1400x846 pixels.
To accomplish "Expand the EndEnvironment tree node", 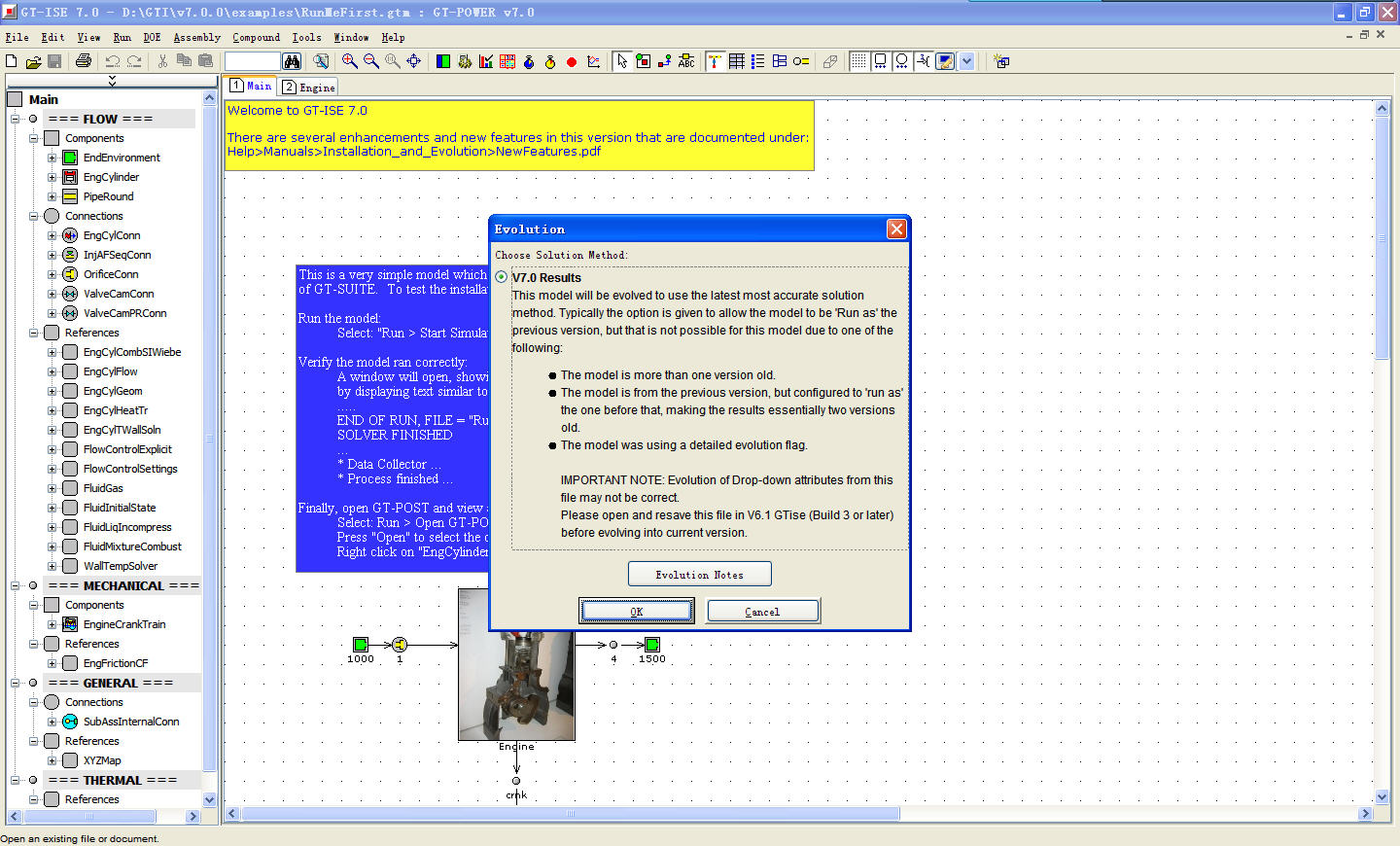I will click(x=52, y=158).
